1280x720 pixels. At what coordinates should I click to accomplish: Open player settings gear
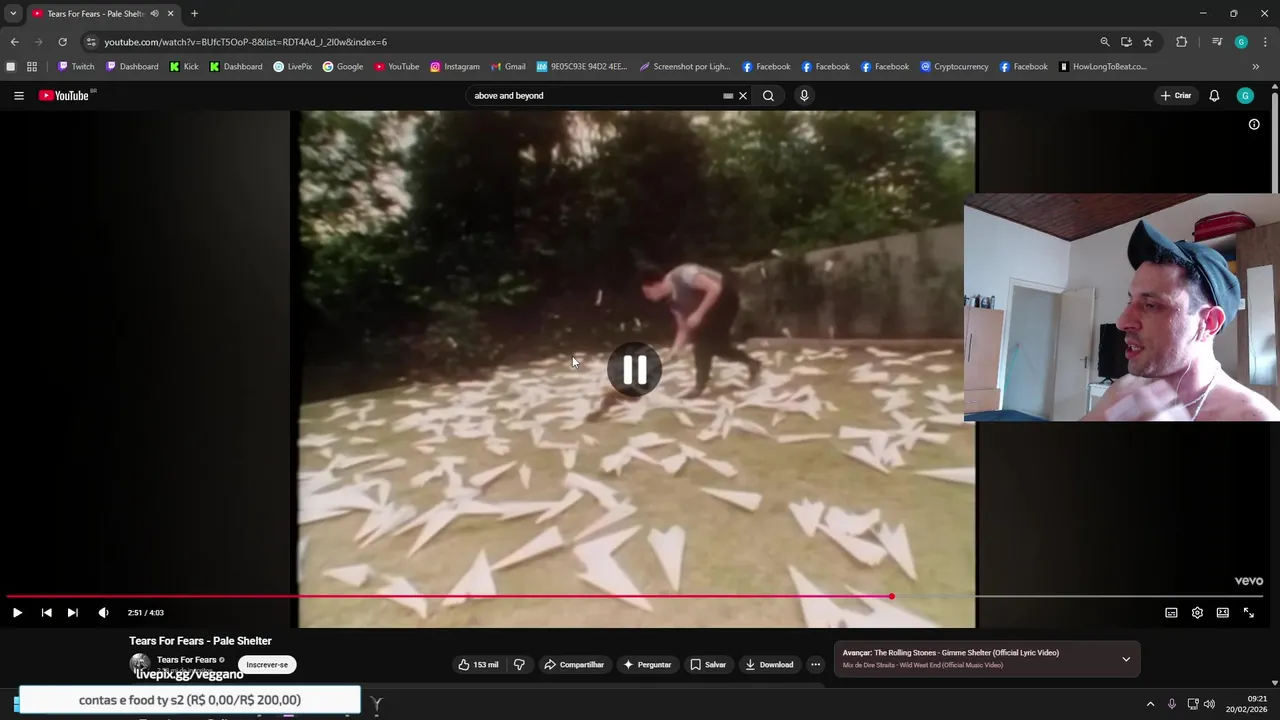(1197, 613)
